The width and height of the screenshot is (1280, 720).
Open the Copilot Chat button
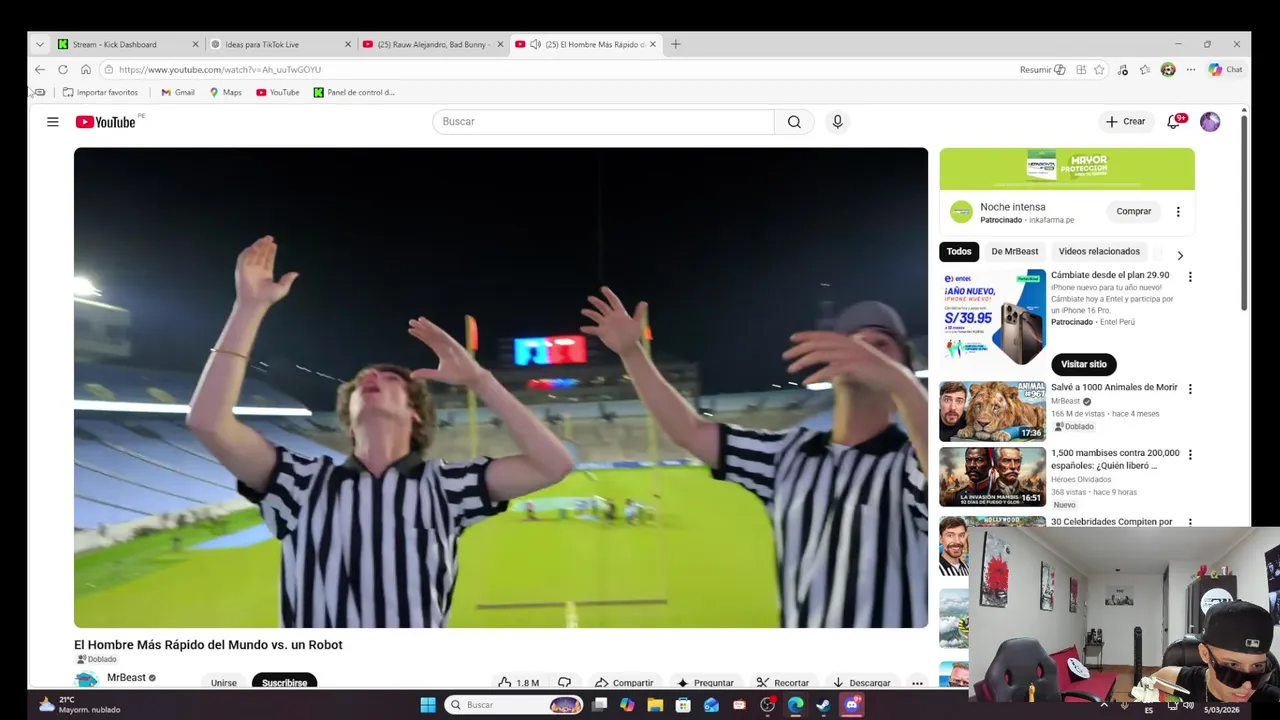coord(1225,70)
